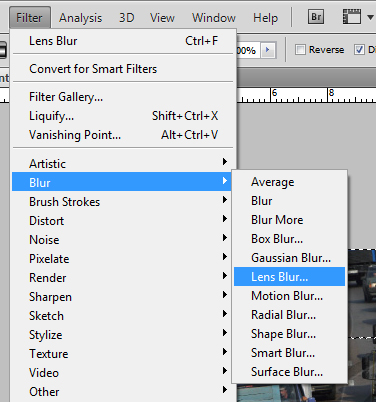
Task: Choose Average from Blur submenu
Action: tap(289, 182)
